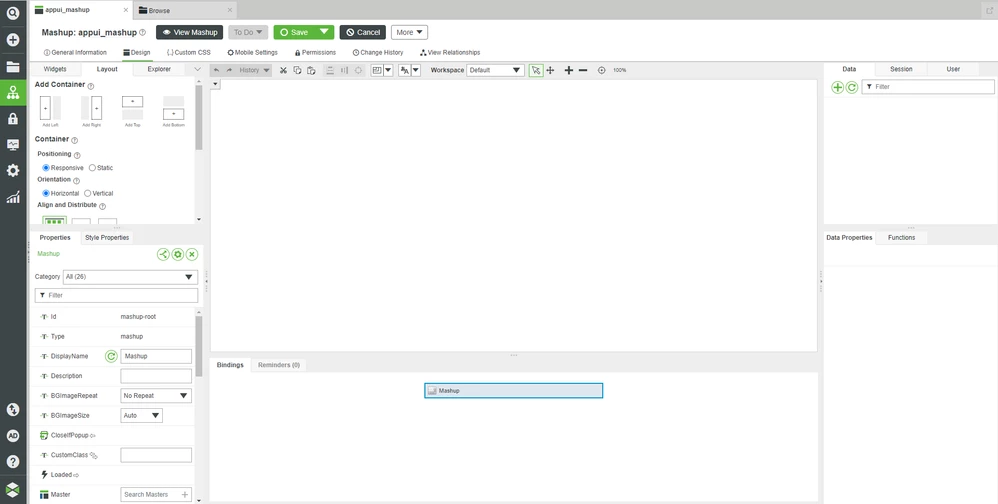The image size is (998, 504).
Task: Select the Modeling hierarchy icon in the sidebar
Action: click(13, 93)
